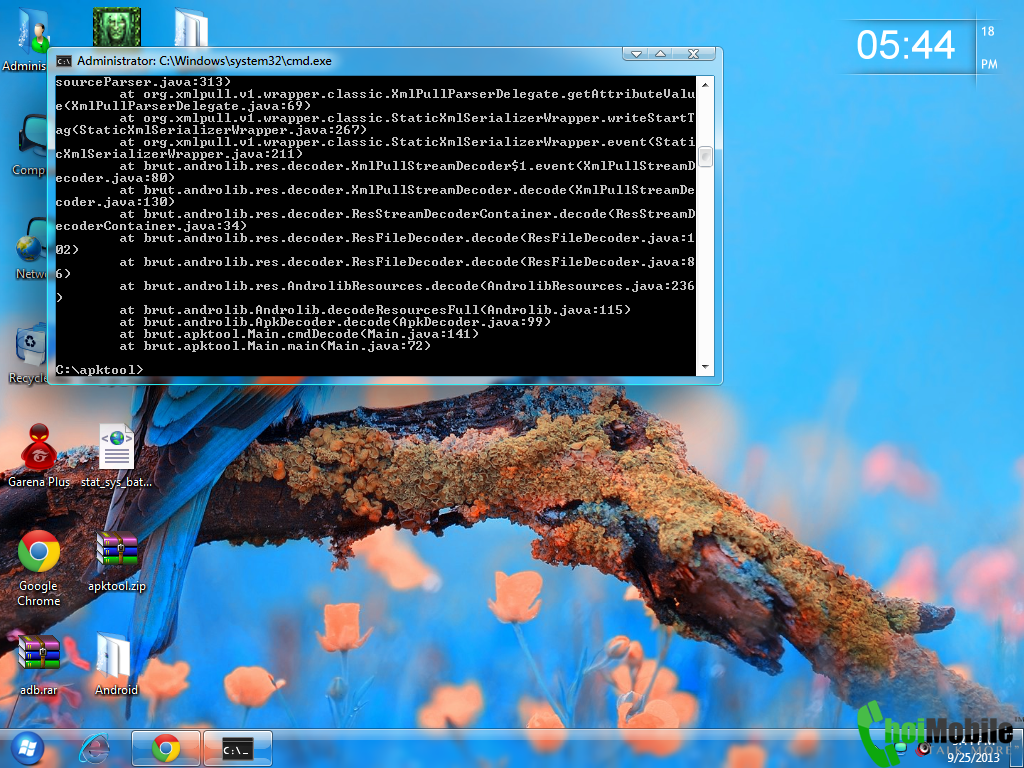This screenshot has width=1024, height=768.
Task: Click the cmd scrollbar down arrow
Action: tap(705, 367)
